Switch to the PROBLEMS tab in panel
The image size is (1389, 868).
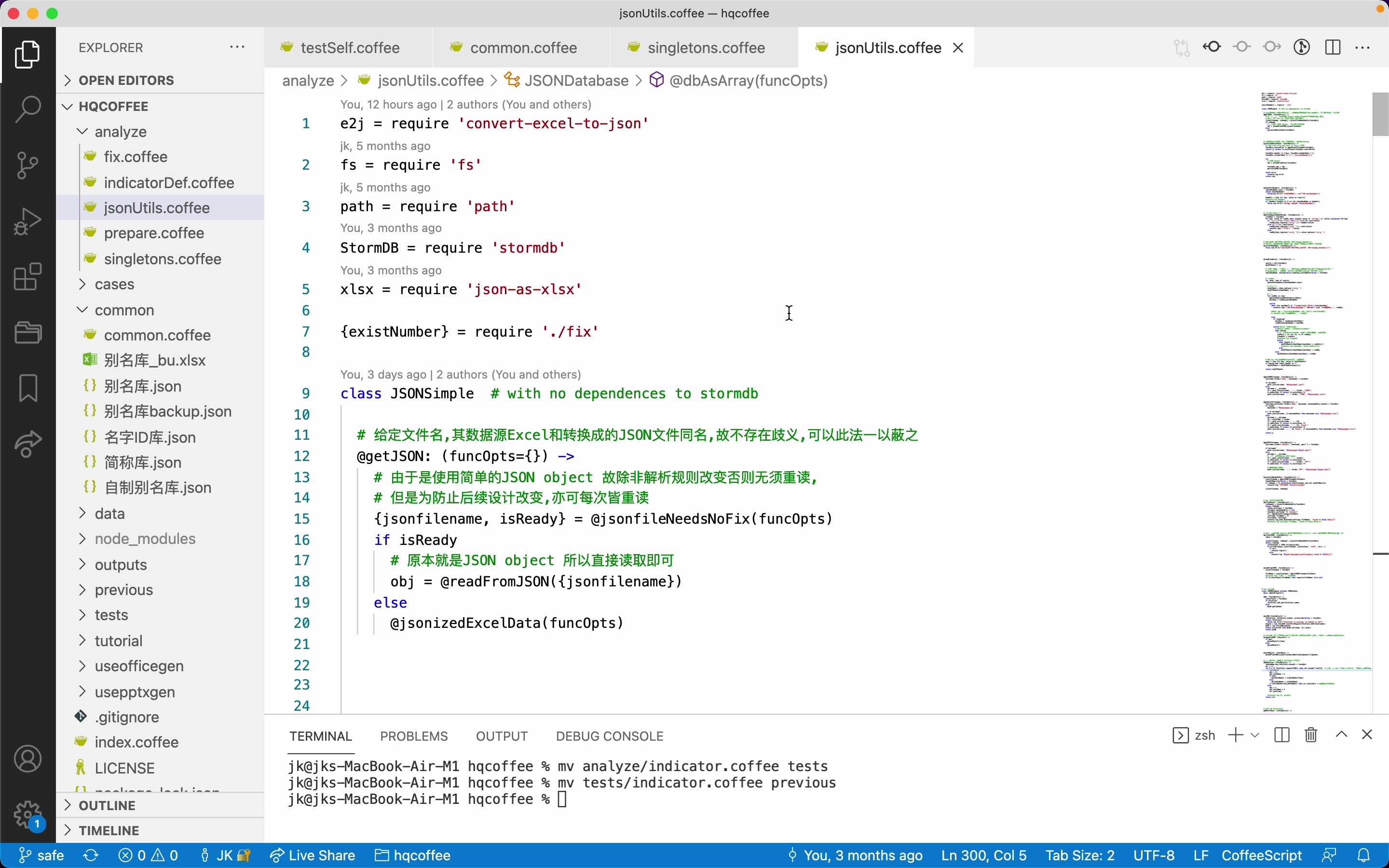click(413, 736)
